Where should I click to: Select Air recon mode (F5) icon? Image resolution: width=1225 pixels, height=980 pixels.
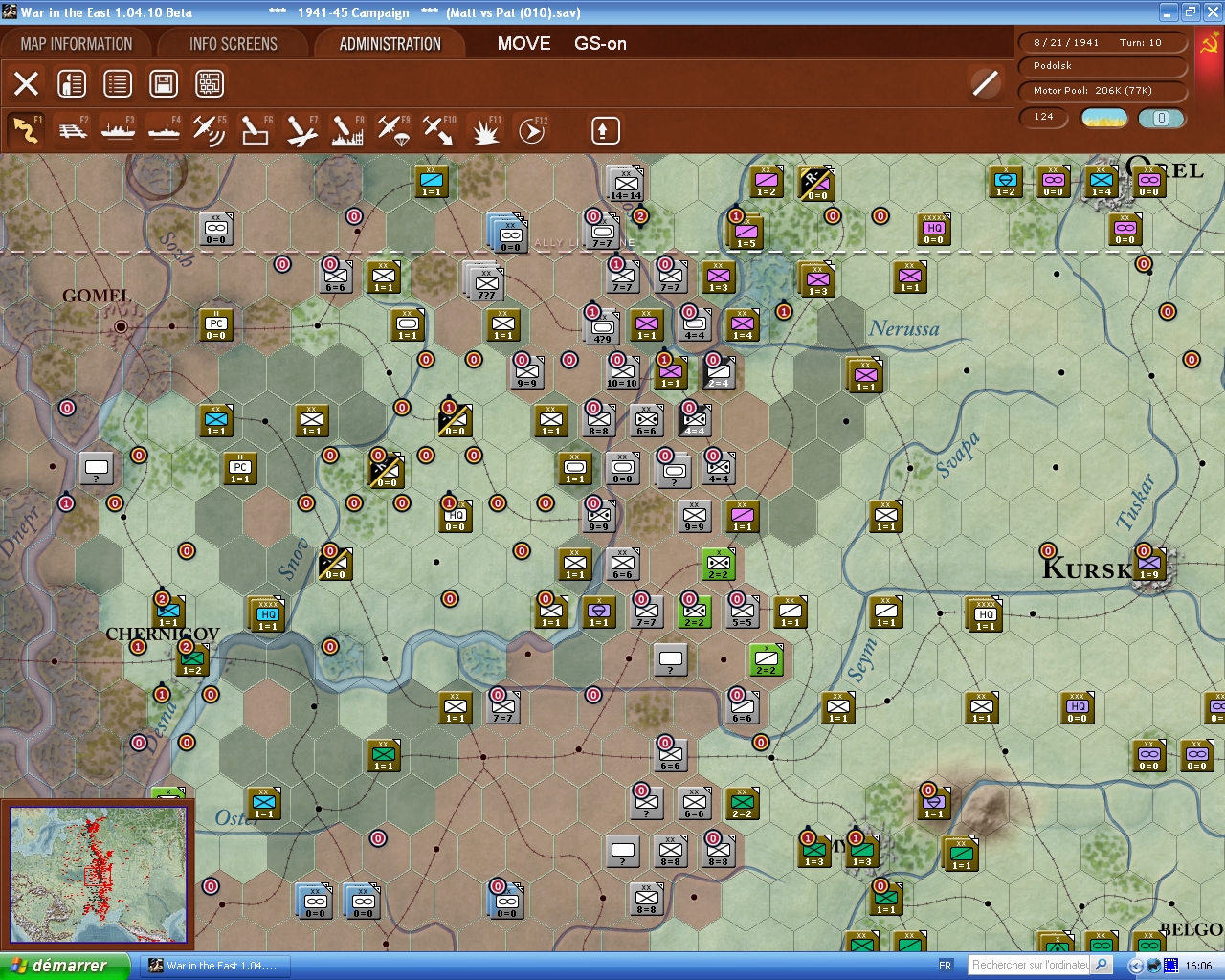tap(210, 130)
